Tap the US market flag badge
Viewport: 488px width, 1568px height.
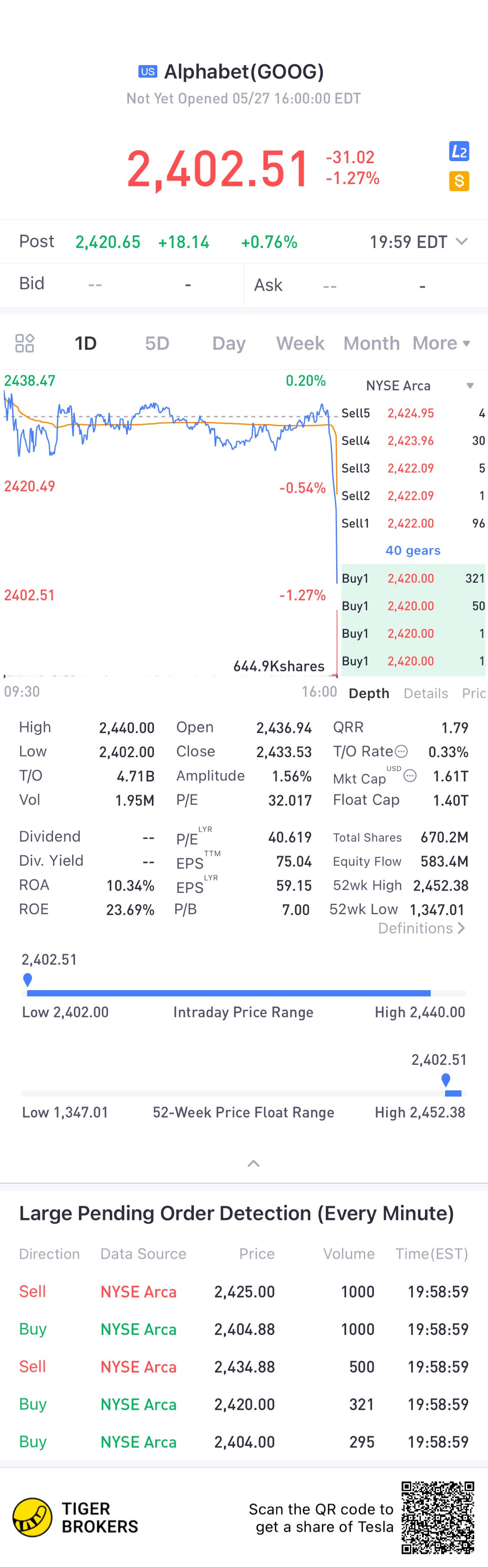click(148, 72)
